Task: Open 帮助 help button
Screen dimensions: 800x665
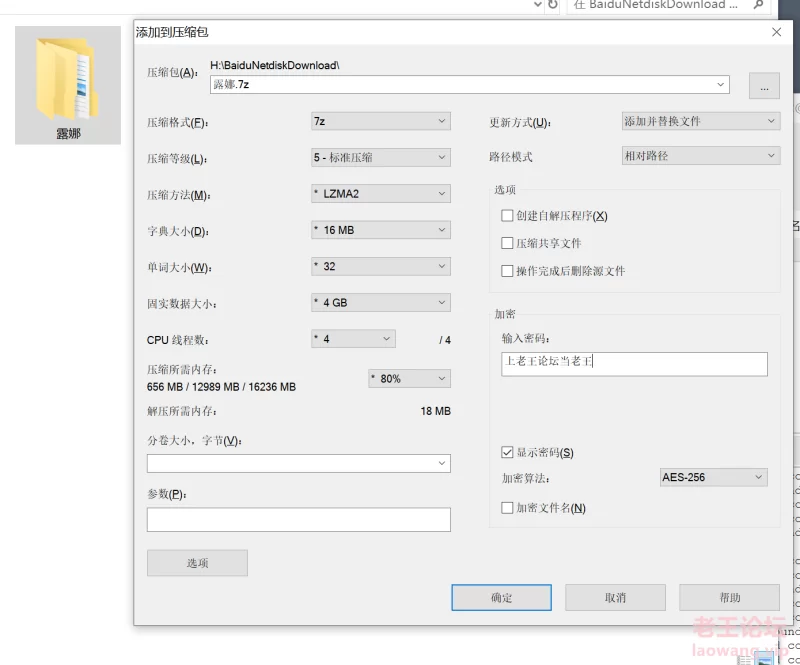Action: [x=729, y=598]
